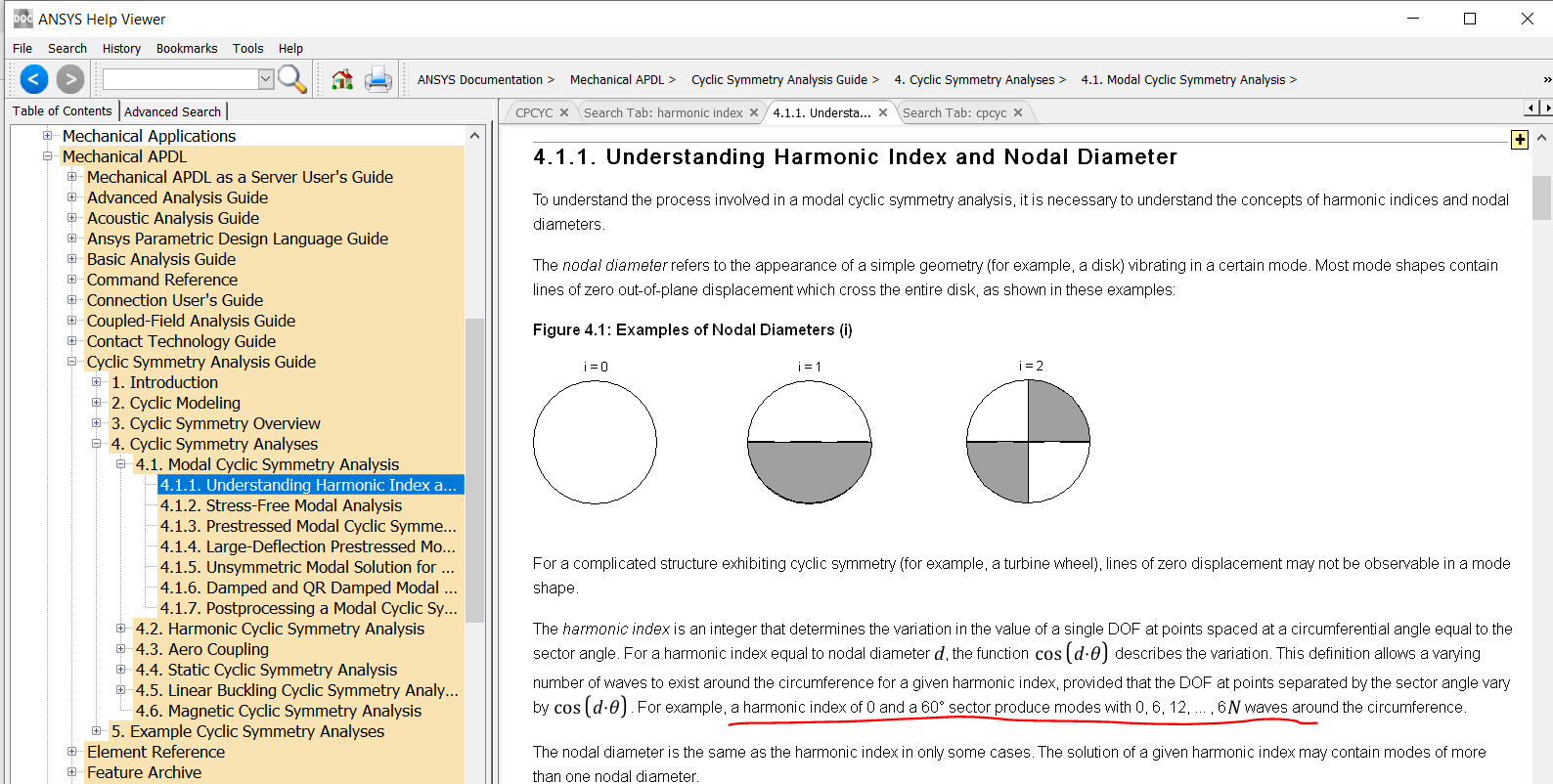This screenshot has width=1553, height=784.
Task: Click the blue Back navigation arrow
Action: [x=33, y=79]
